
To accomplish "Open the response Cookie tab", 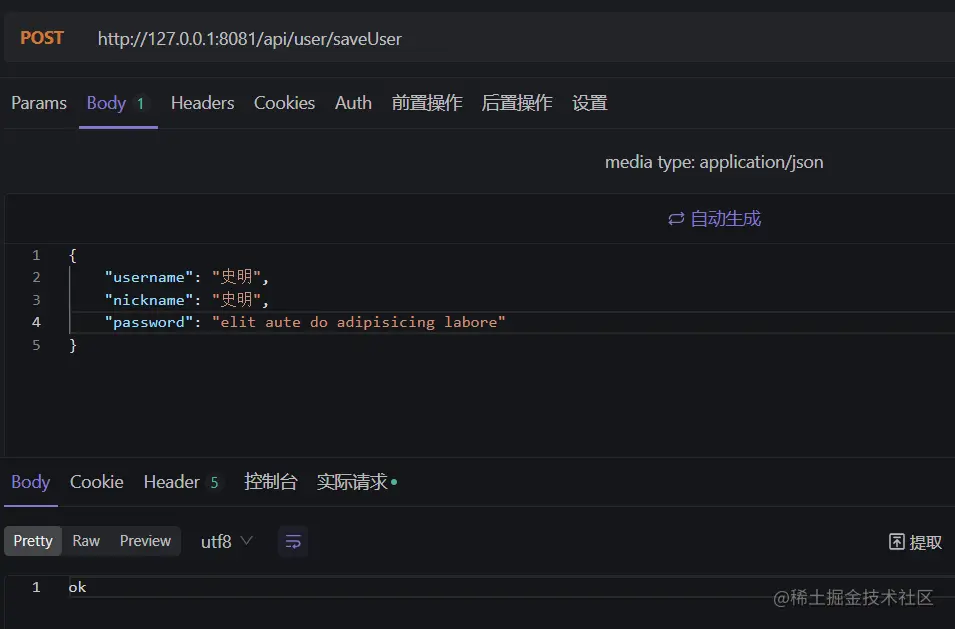I will click(x=97, y=482).
